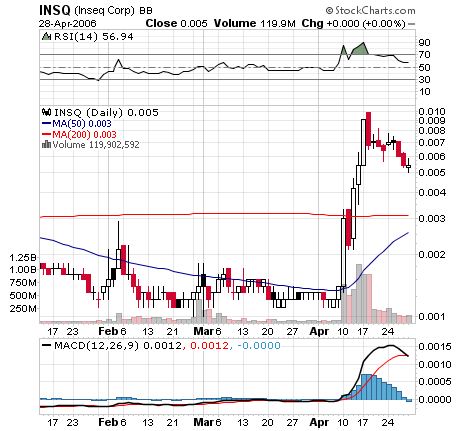Click the blue -0.0000 MACD histogram value

tap(259, 346)
